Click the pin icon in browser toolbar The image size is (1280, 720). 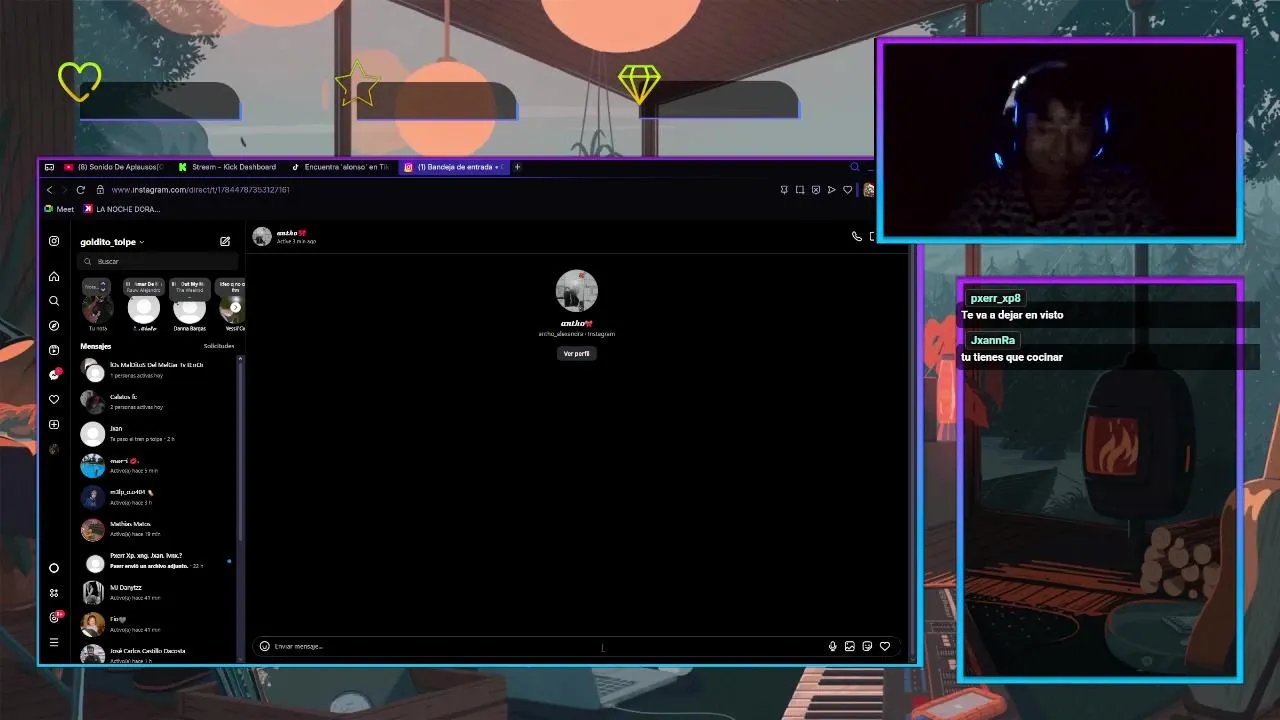(x=784, y=189)
